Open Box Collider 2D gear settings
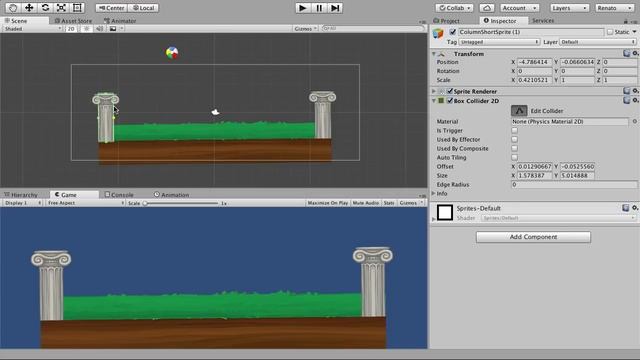Image resolution: width=640 pixels, height=360 pixels. pos(635,100)
